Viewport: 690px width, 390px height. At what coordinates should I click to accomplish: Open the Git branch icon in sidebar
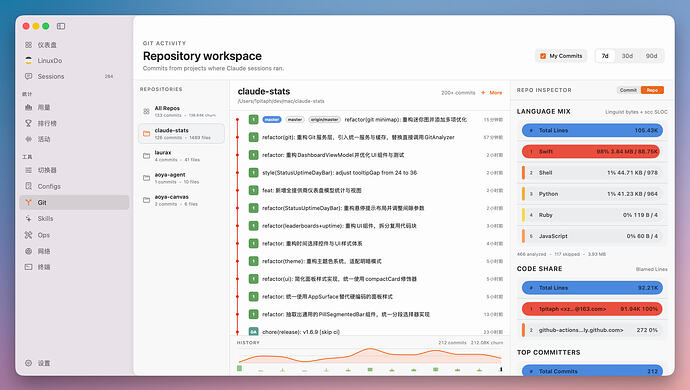click(29, 202)
